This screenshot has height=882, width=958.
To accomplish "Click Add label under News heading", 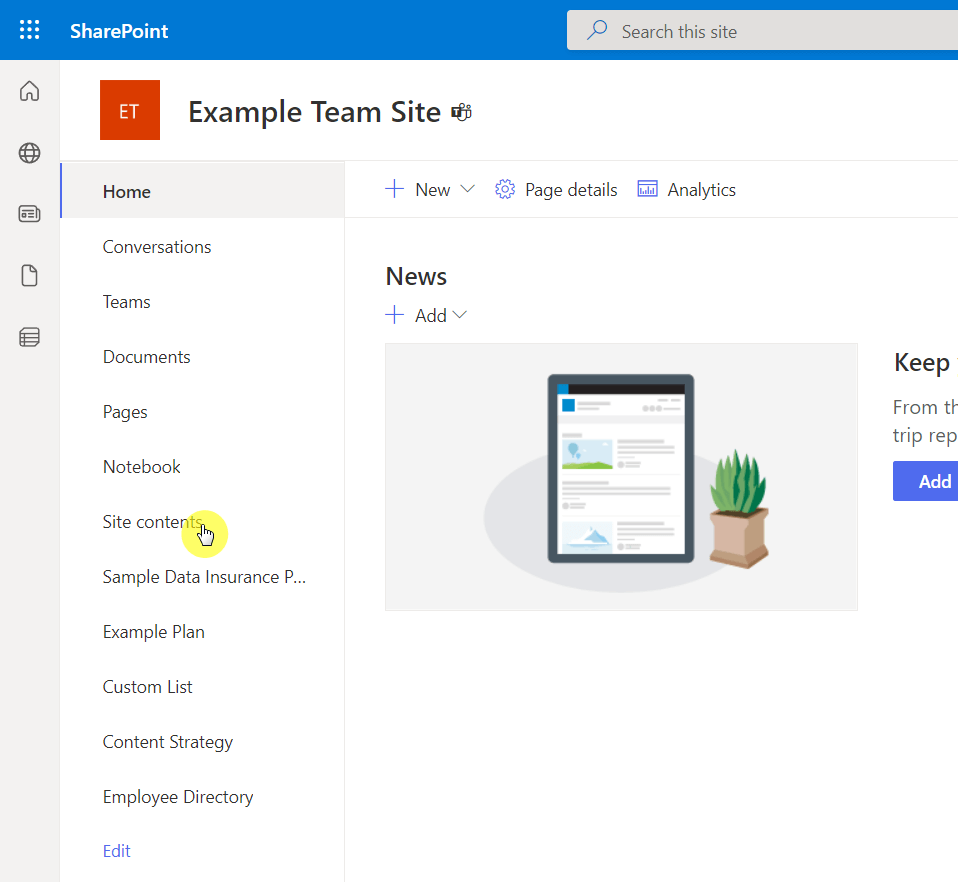I will pos(431,316).
